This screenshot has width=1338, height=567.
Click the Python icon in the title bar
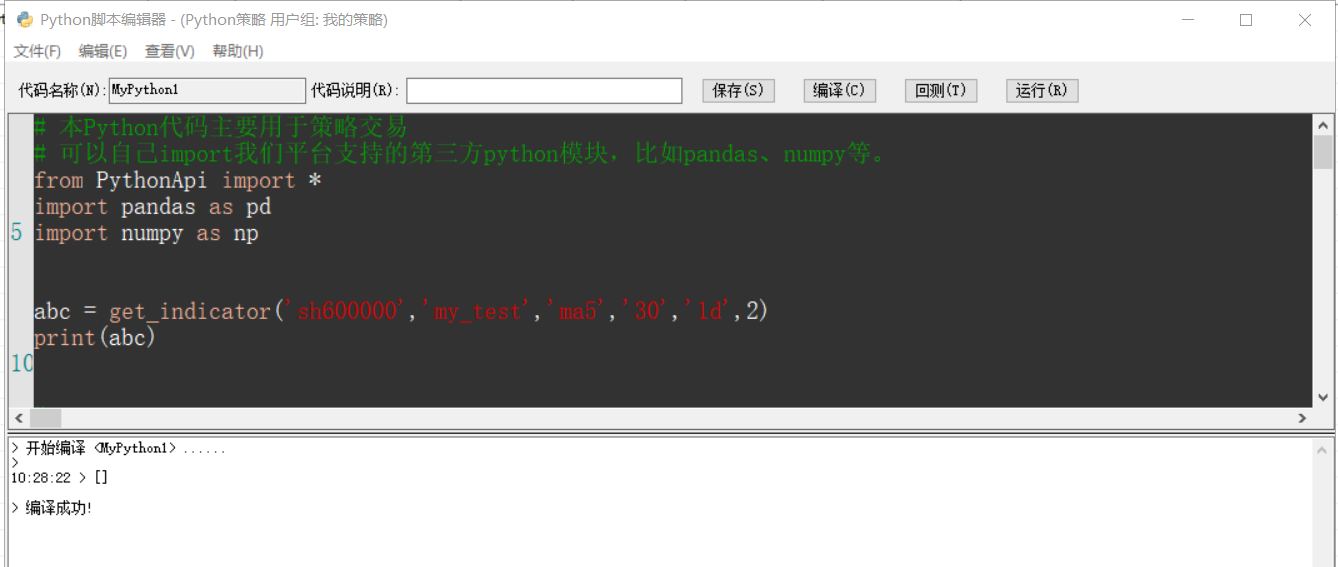pyautogui.click(x=25, y=20)
